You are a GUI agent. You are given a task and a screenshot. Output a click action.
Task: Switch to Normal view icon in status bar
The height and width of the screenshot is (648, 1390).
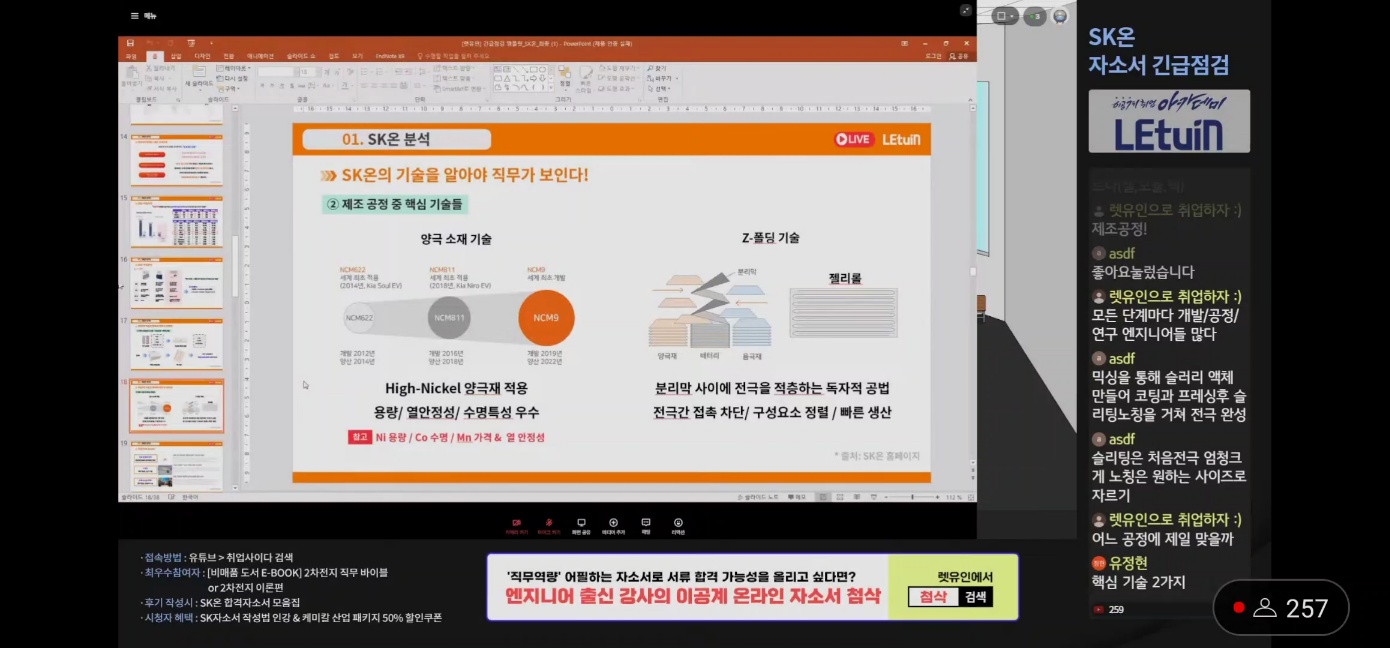tap(824, 497)
